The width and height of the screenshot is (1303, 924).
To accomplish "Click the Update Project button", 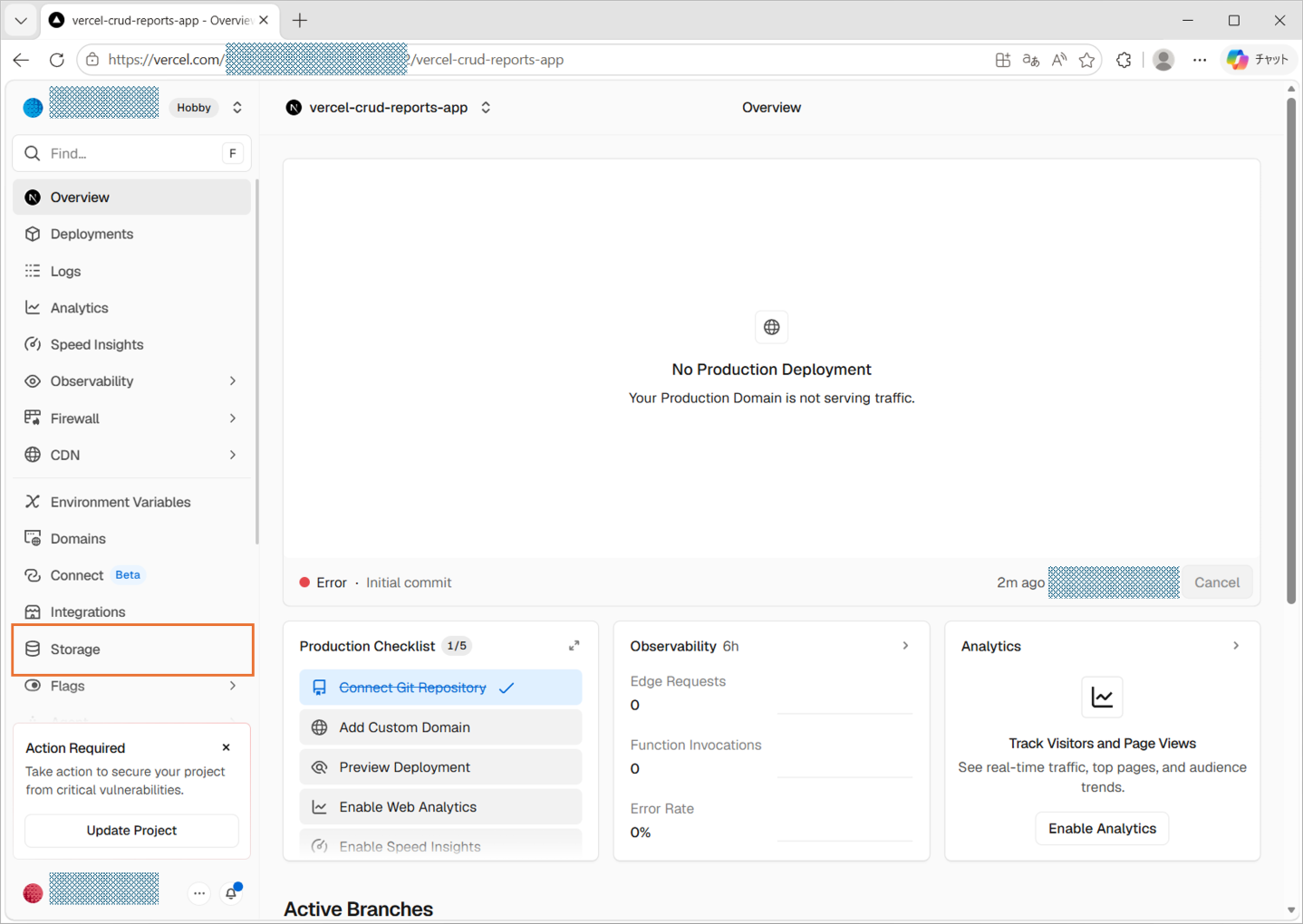I will 131,831.
